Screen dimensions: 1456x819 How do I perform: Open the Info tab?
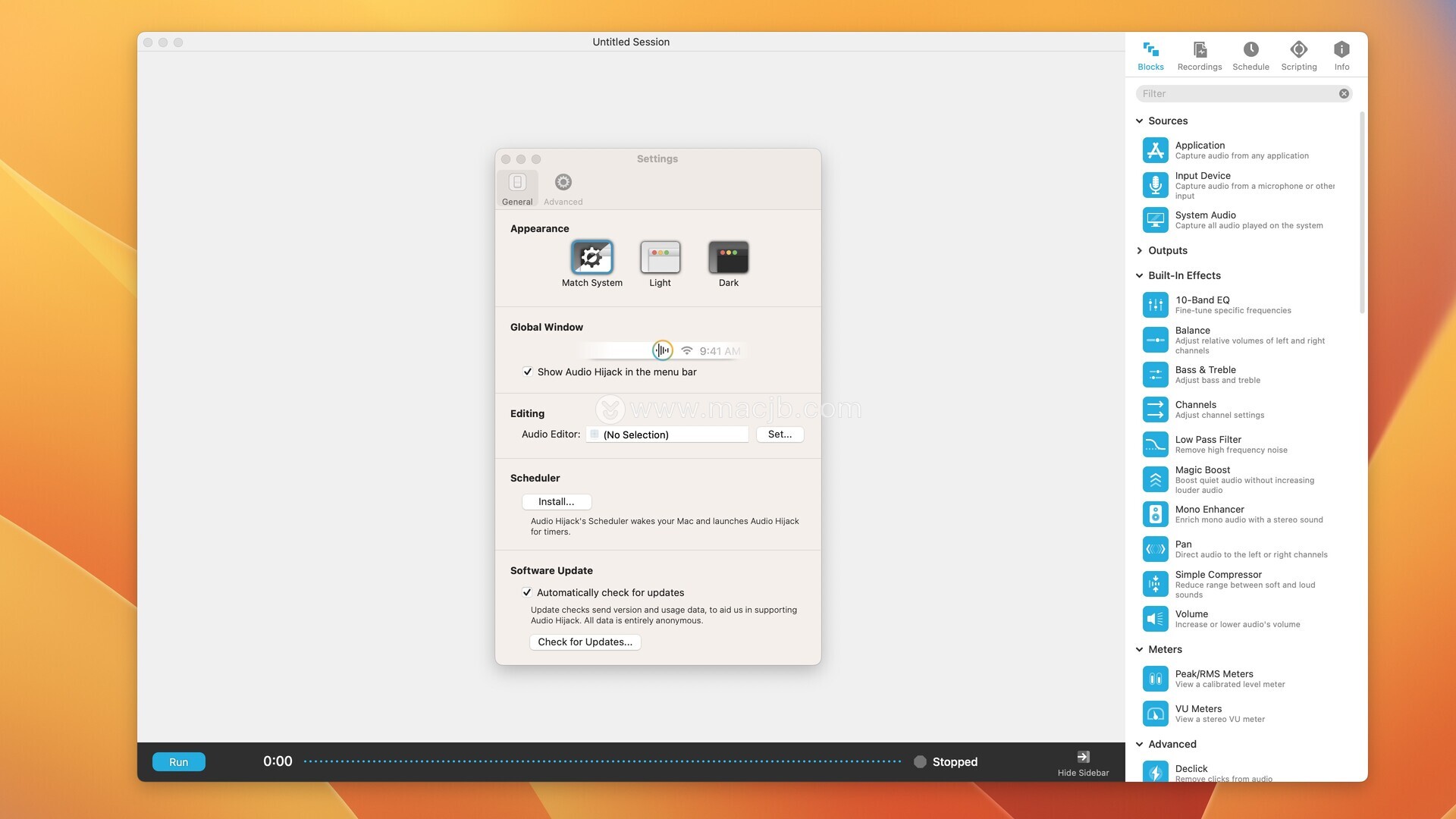point(1341,57)
